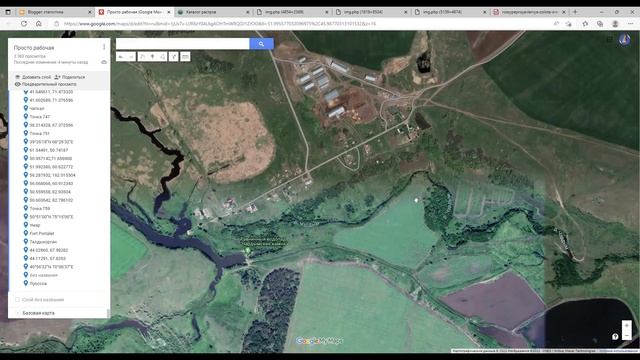Click the browser address bar URL

pyautogui.click(x=220, y=24)
